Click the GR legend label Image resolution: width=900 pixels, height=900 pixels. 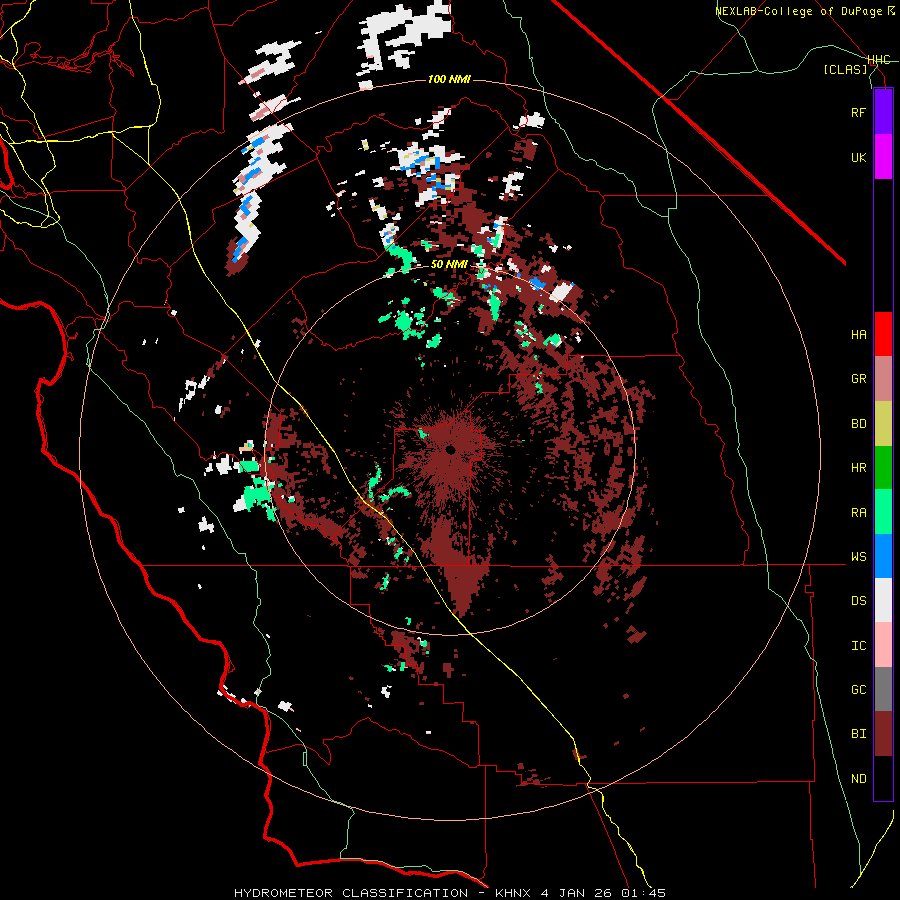coord(858,379)
